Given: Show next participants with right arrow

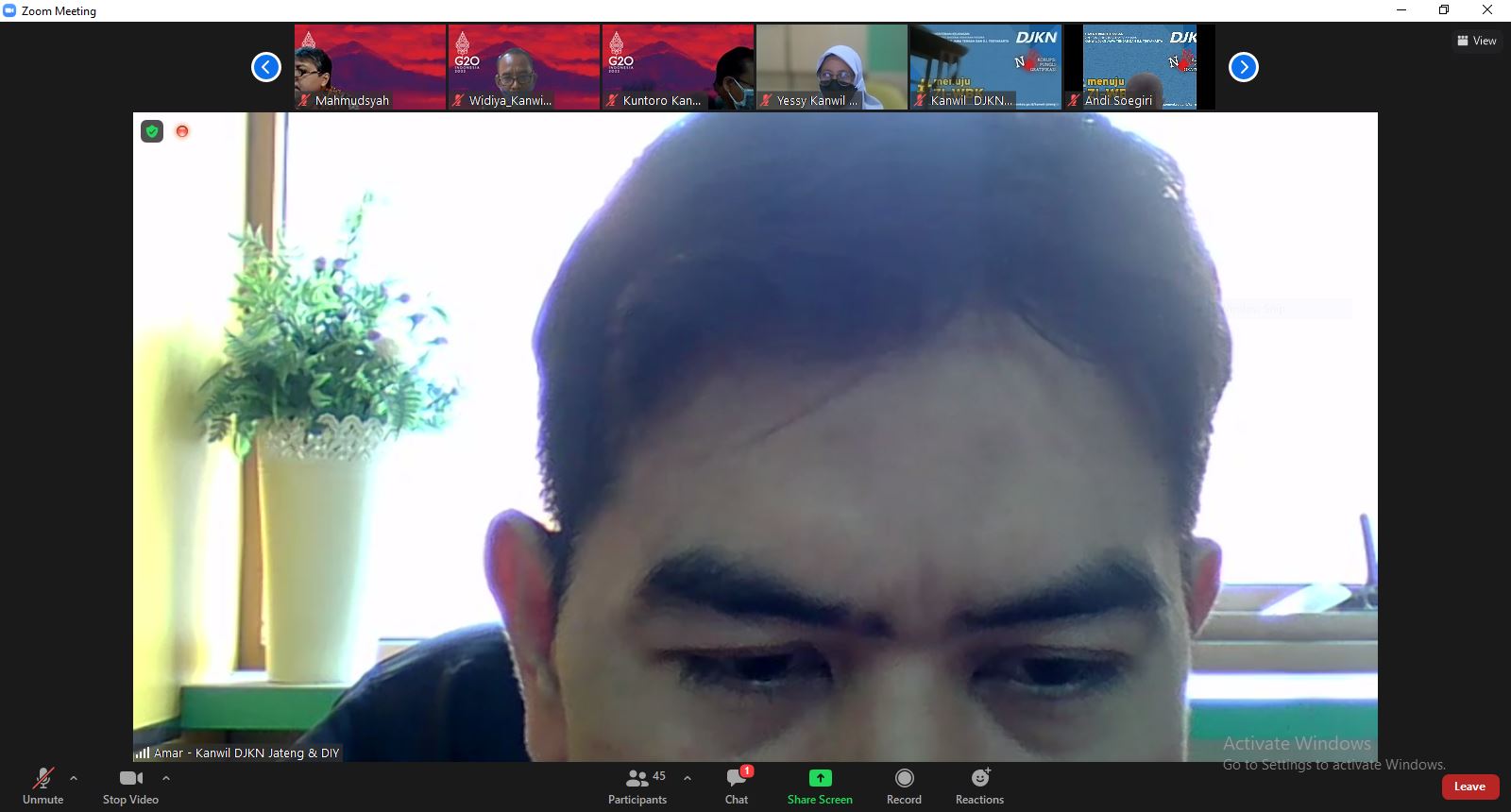Looking at the screenshot, I should [x=1244, y=67].
